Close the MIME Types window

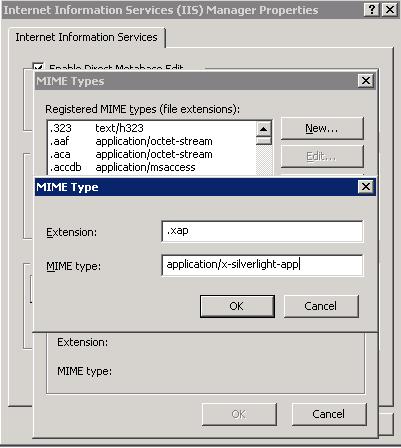coord(366,81)
